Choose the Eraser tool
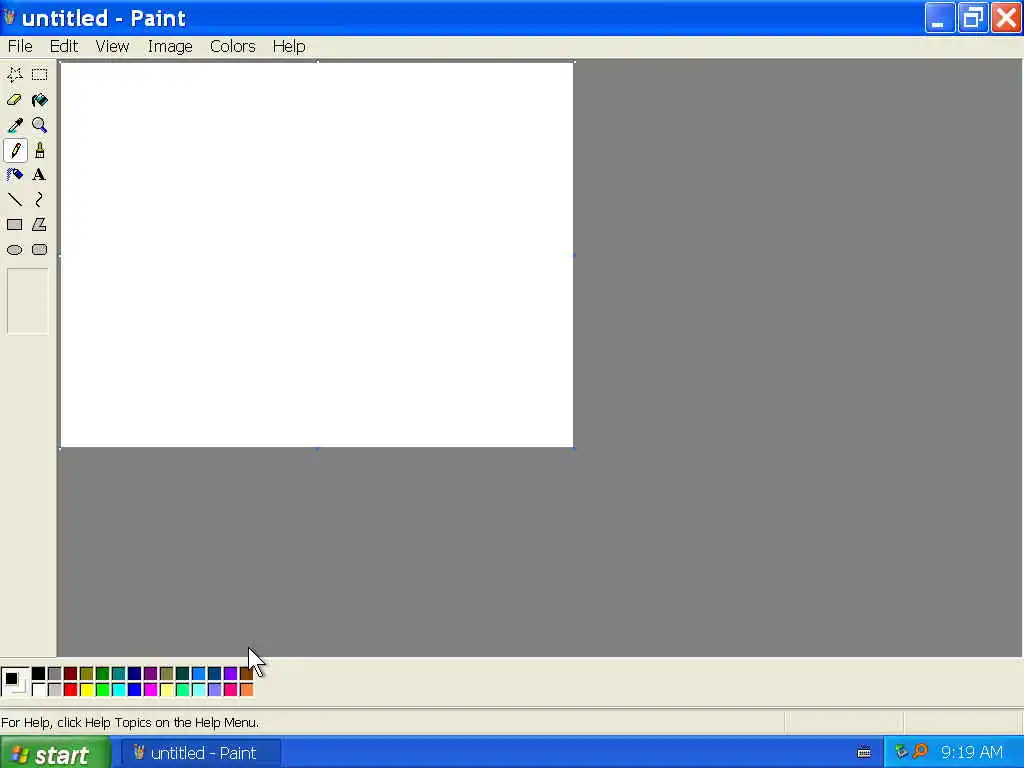This screenshot has height=768, width=1024. 15,100
